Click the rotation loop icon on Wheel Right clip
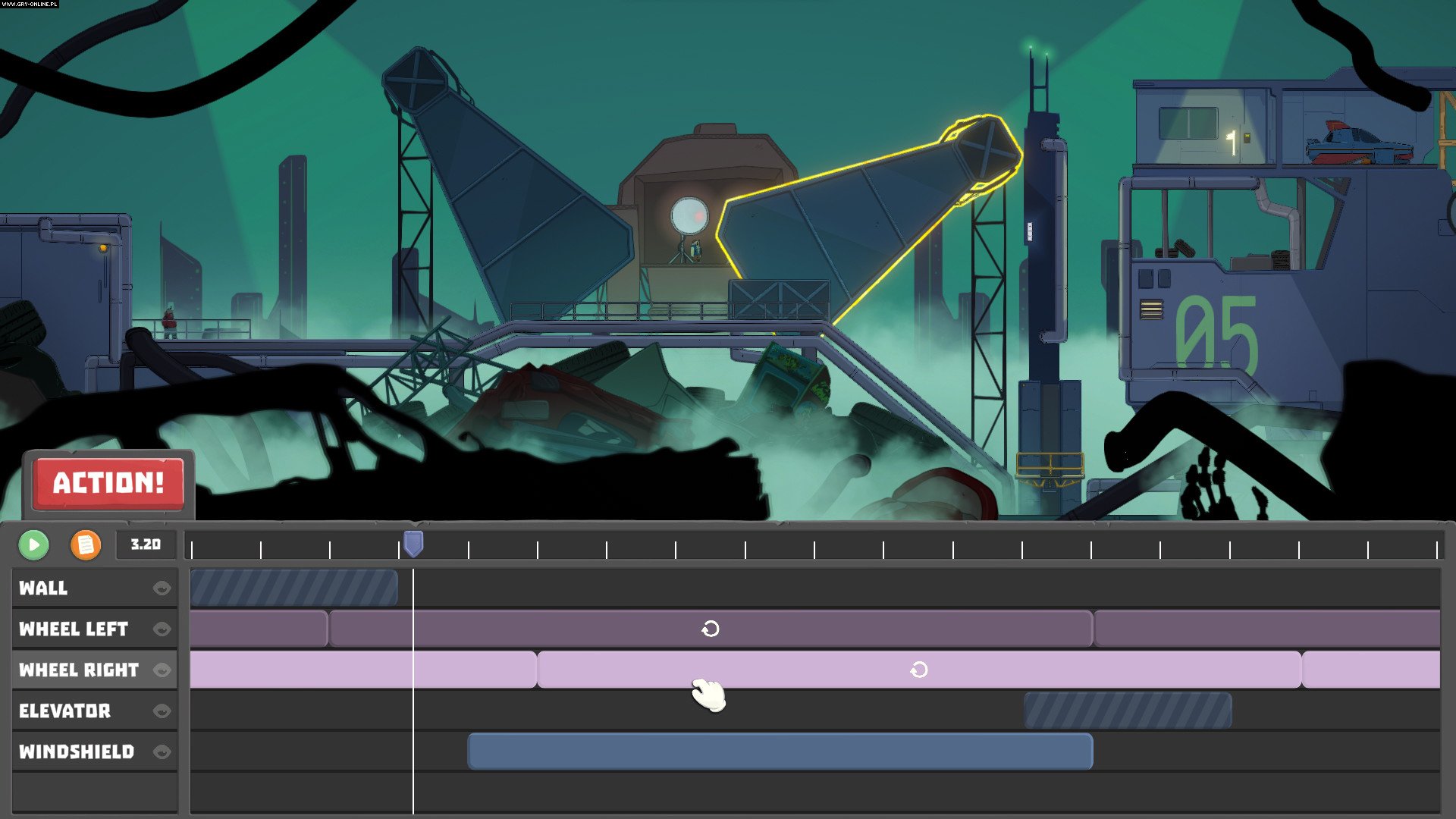 tap(921, 670)
